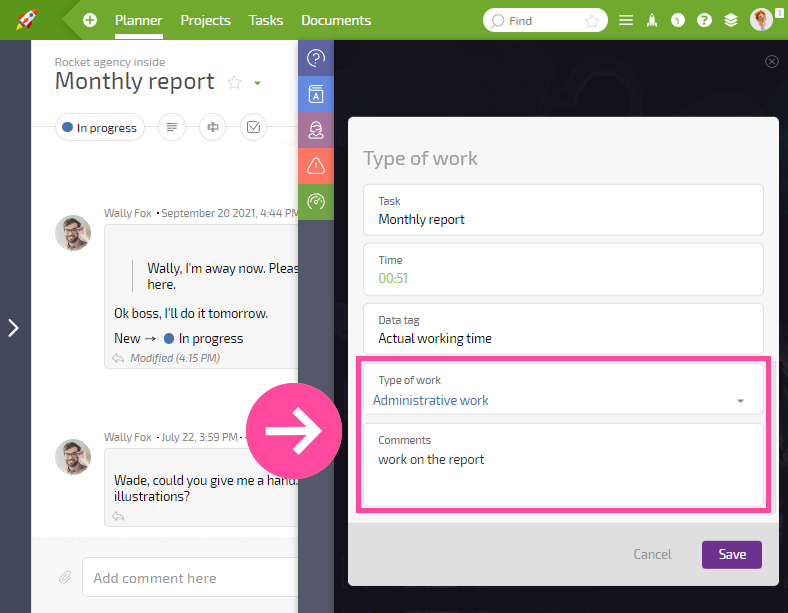Star the Monthly report task
Screen dimensions: 788x613
point(234,82)
